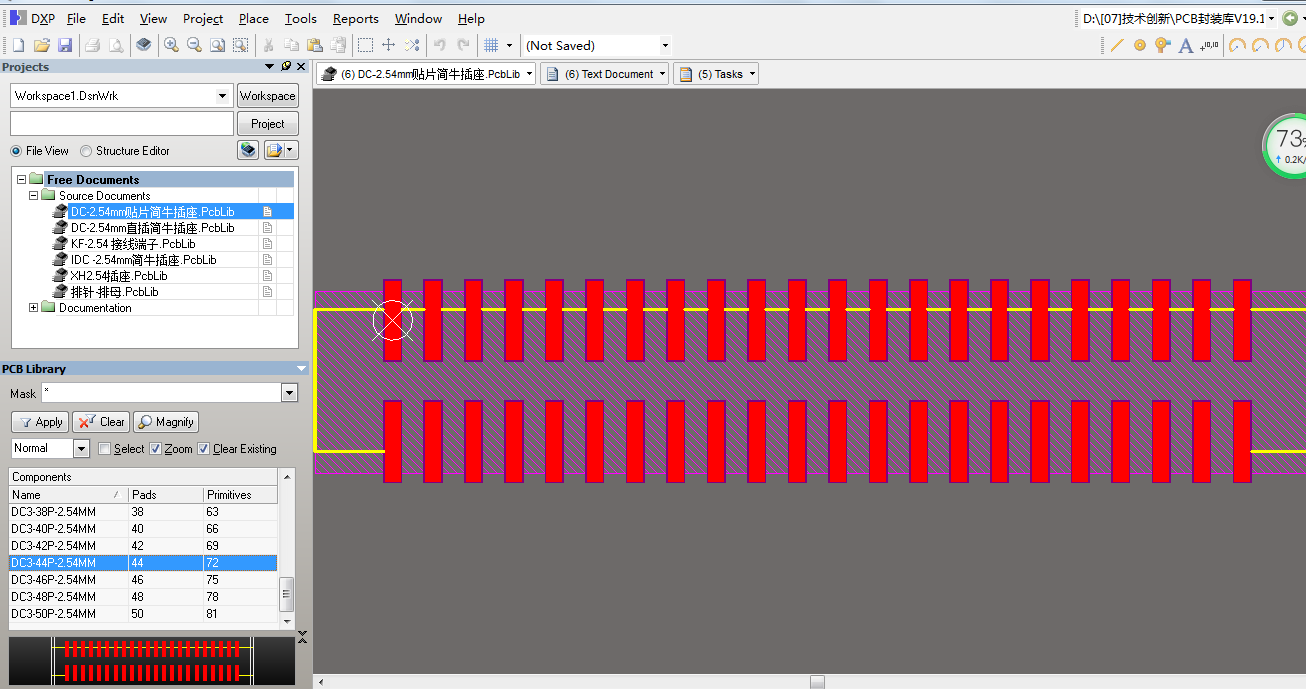The width and height of the screenshot is (1306, 689).
Task: Collapse the Free Documents tree node
Action: point(21,180)
